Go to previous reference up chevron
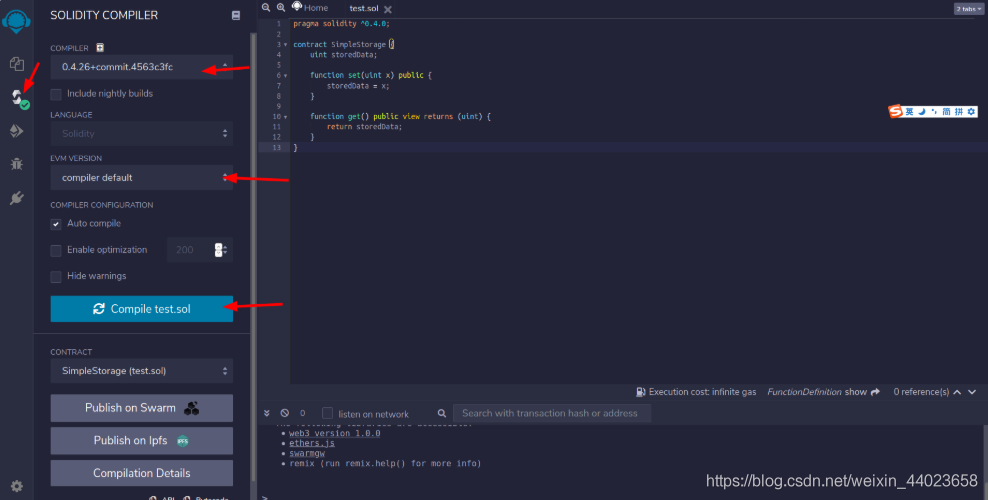This screenshot has width=988, height=500. 957,392
